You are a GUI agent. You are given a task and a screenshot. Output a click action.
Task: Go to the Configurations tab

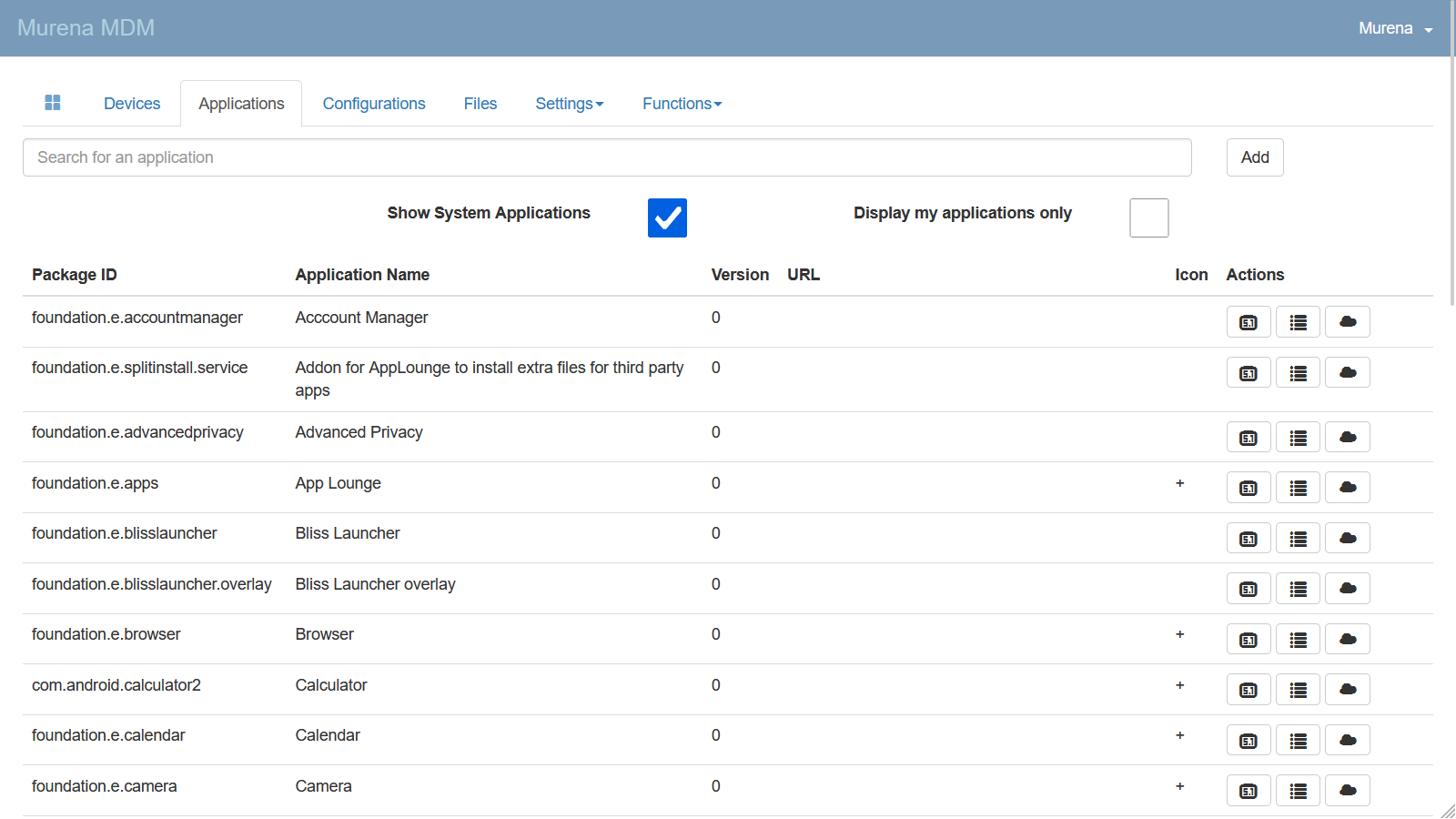pyautogui.click(x=374, y=104)
